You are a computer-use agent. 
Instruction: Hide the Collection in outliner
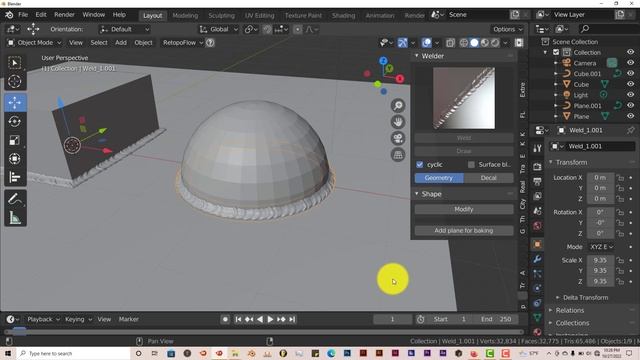tap(631, 52)
